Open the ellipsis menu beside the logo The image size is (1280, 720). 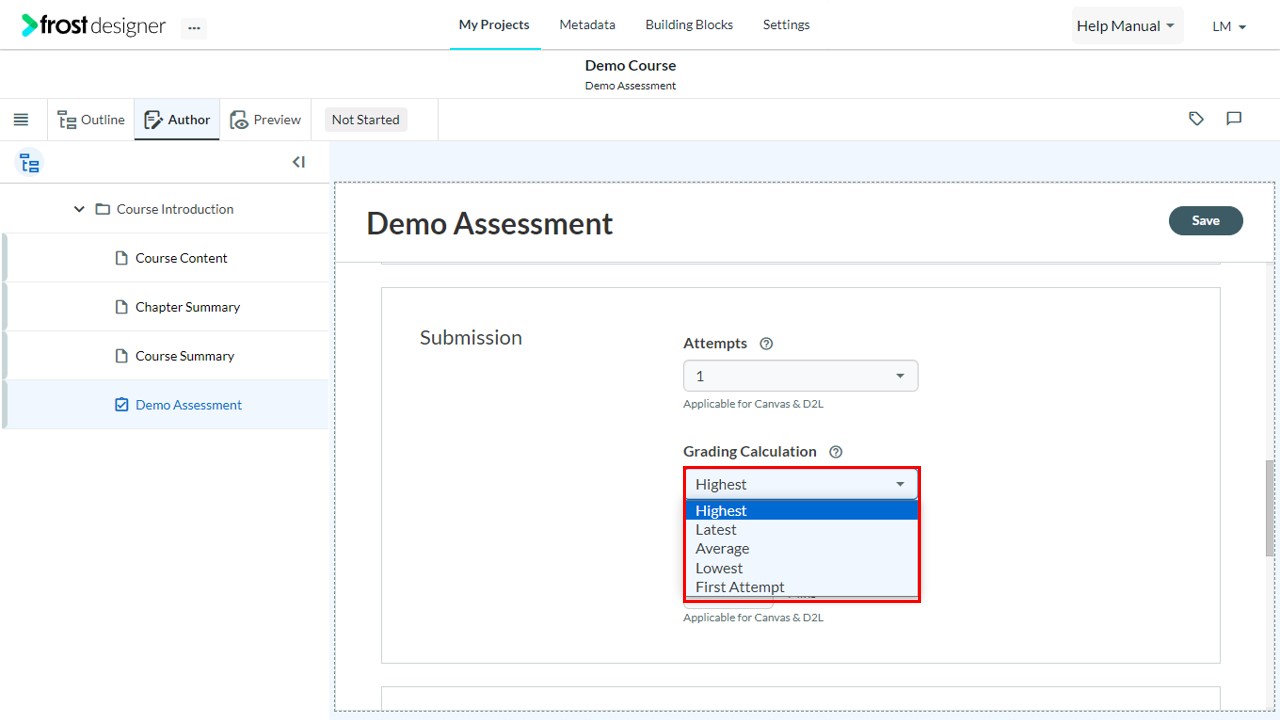pos(194,28)
